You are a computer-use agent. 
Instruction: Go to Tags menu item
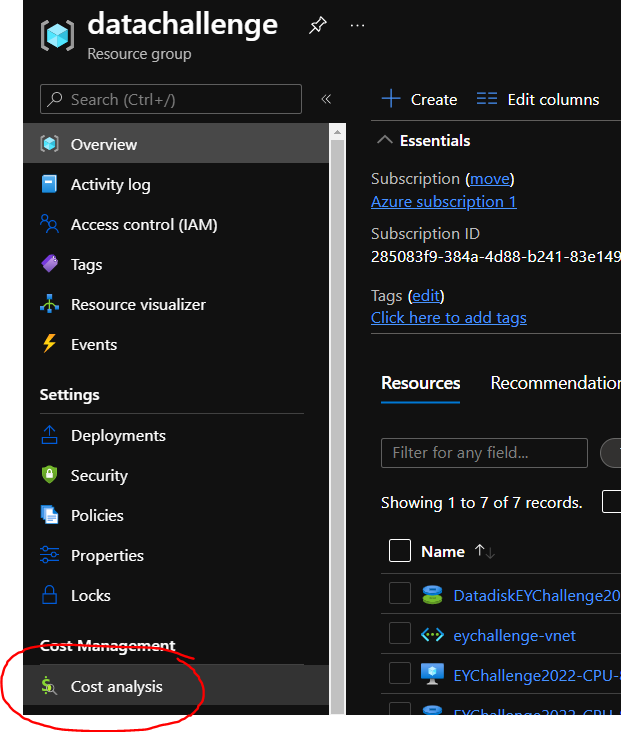(176, 264)
